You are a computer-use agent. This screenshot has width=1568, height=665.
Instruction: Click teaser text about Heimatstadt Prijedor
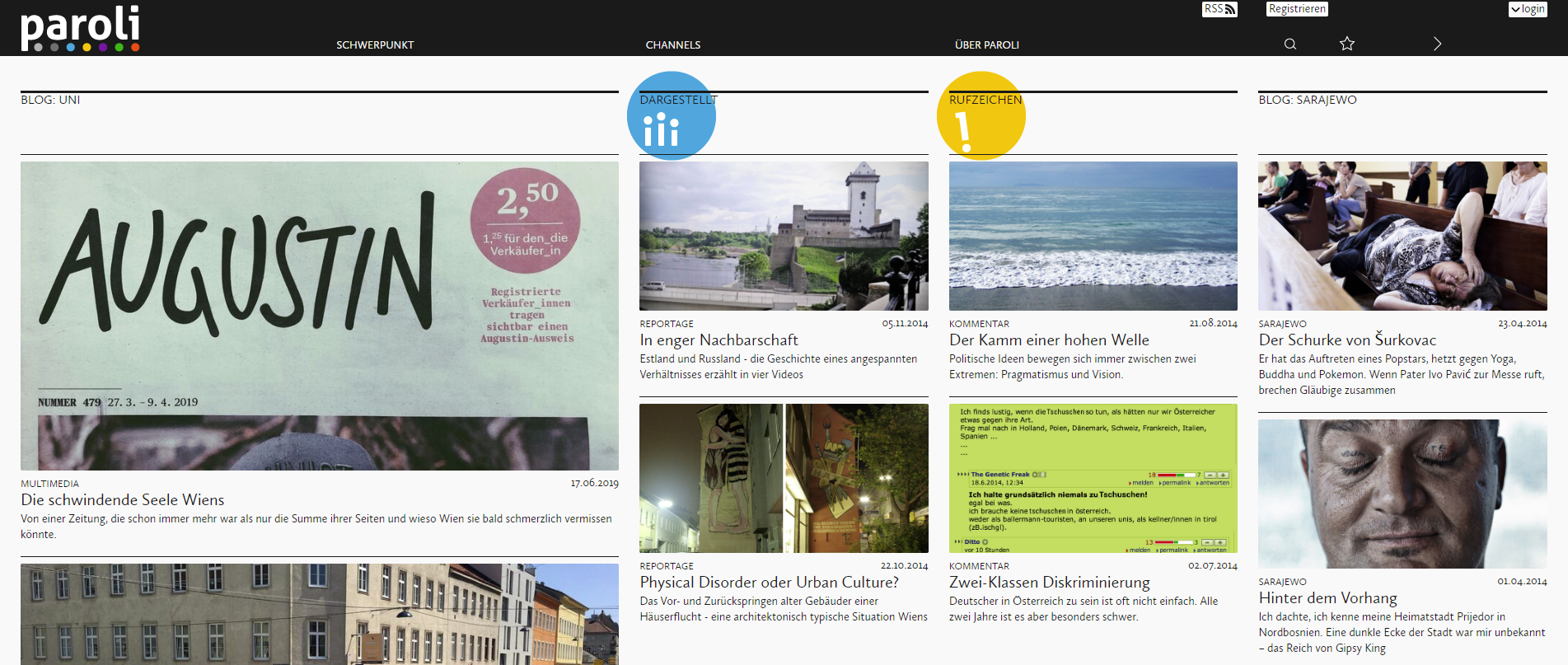coord(1402,632)
